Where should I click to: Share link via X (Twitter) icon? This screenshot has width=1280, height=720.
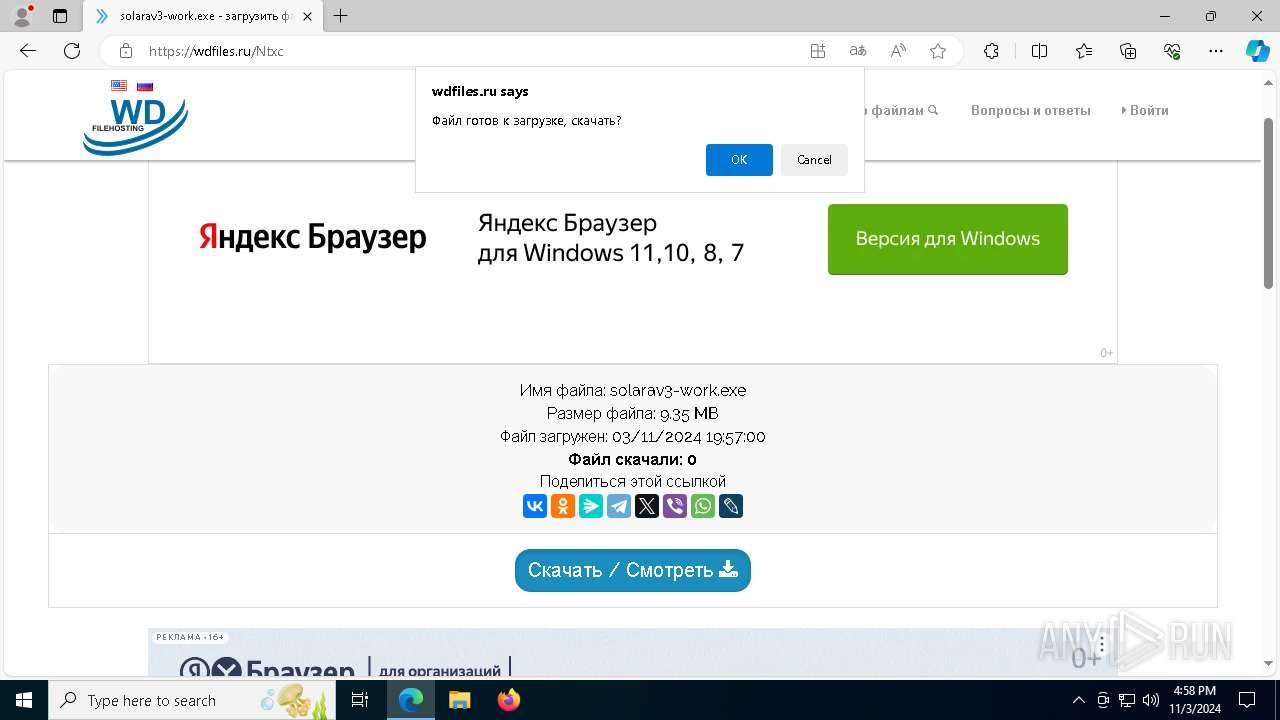coord(647,506)
